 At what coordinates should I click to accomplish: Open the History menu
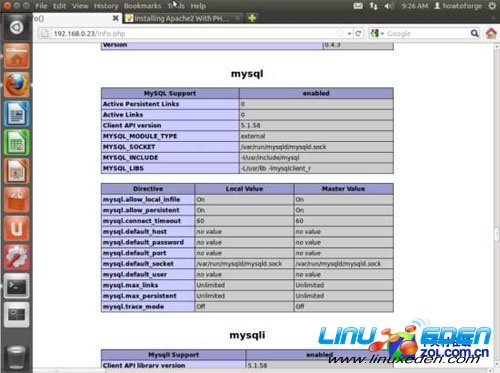(x=106, y=6)
